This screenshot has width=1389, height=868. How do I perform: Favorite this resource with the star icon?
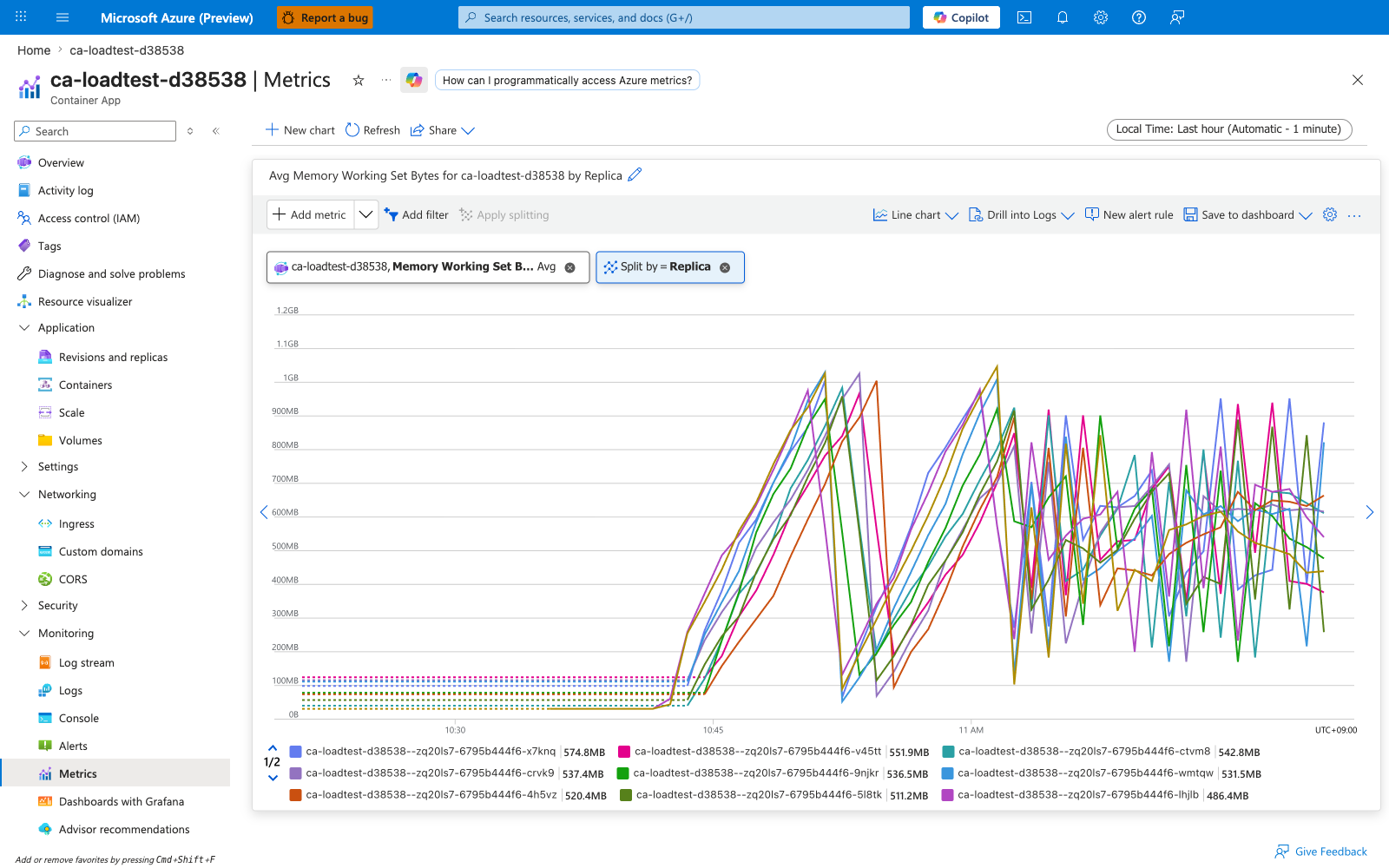pos(358,80)
